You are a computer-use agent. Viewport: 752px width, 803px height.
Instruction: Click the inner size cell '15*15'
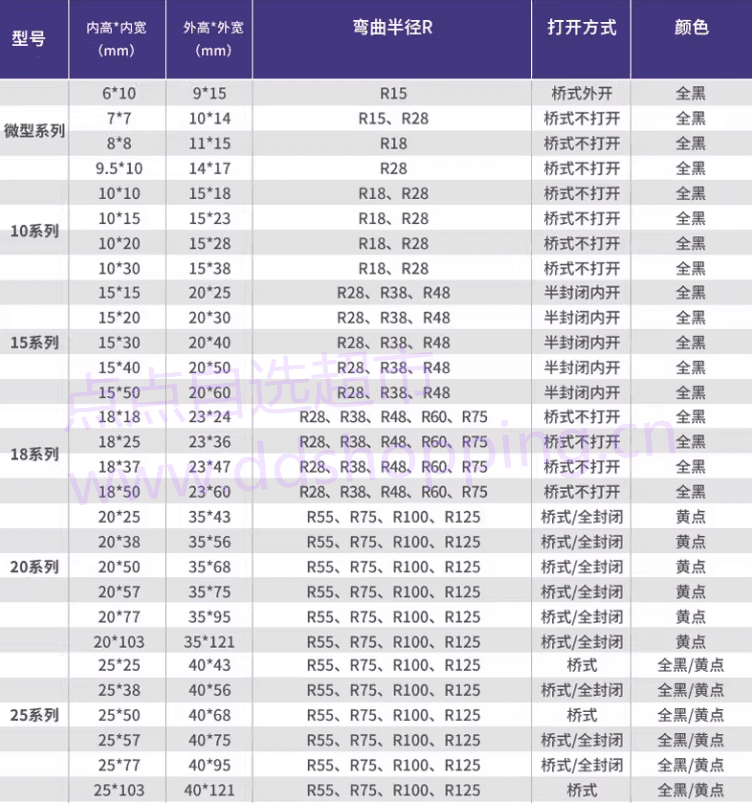coord(119,293)
